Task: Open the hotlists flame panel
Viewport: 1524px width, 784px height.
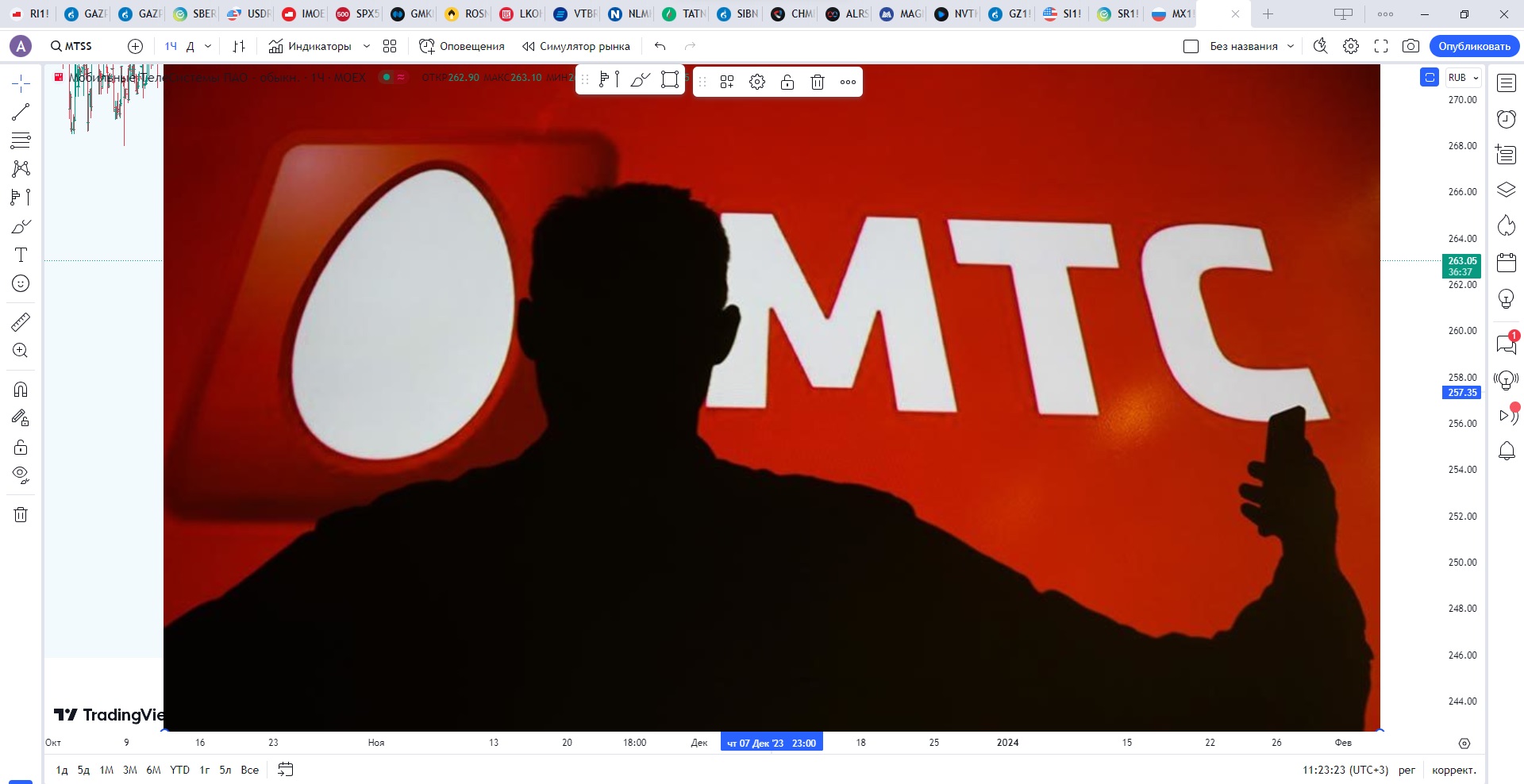Action: (1507, 225)
